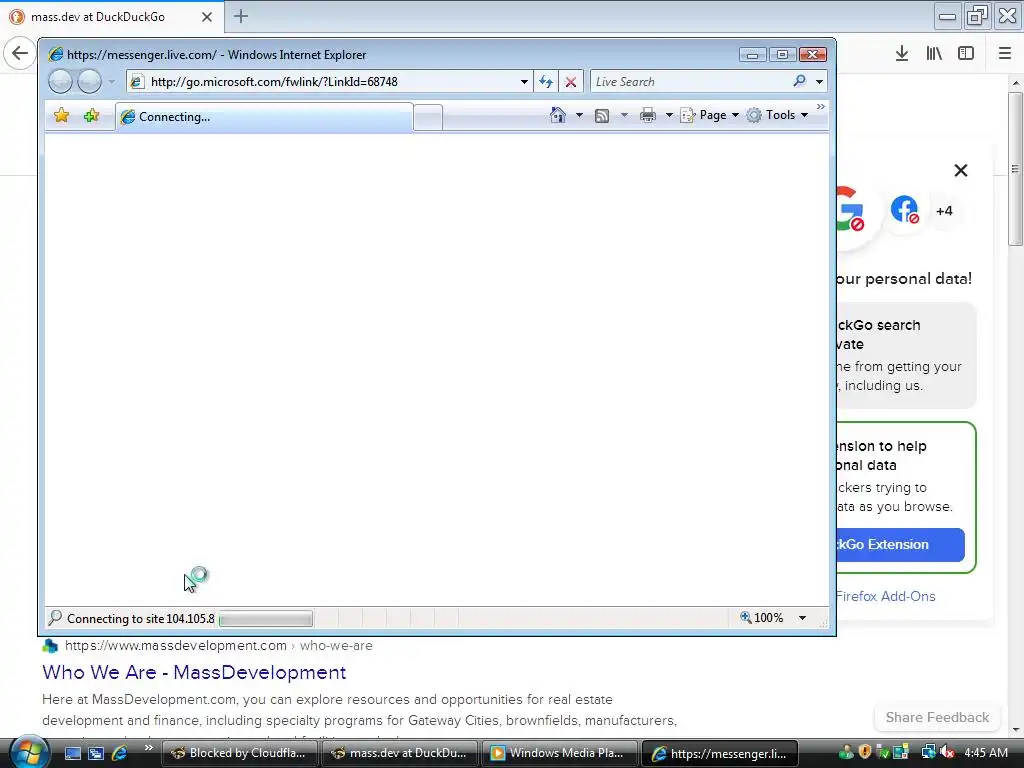Expand the Feeds dropdown arrow
The image size is (1024, 768).
click(624, 115)
